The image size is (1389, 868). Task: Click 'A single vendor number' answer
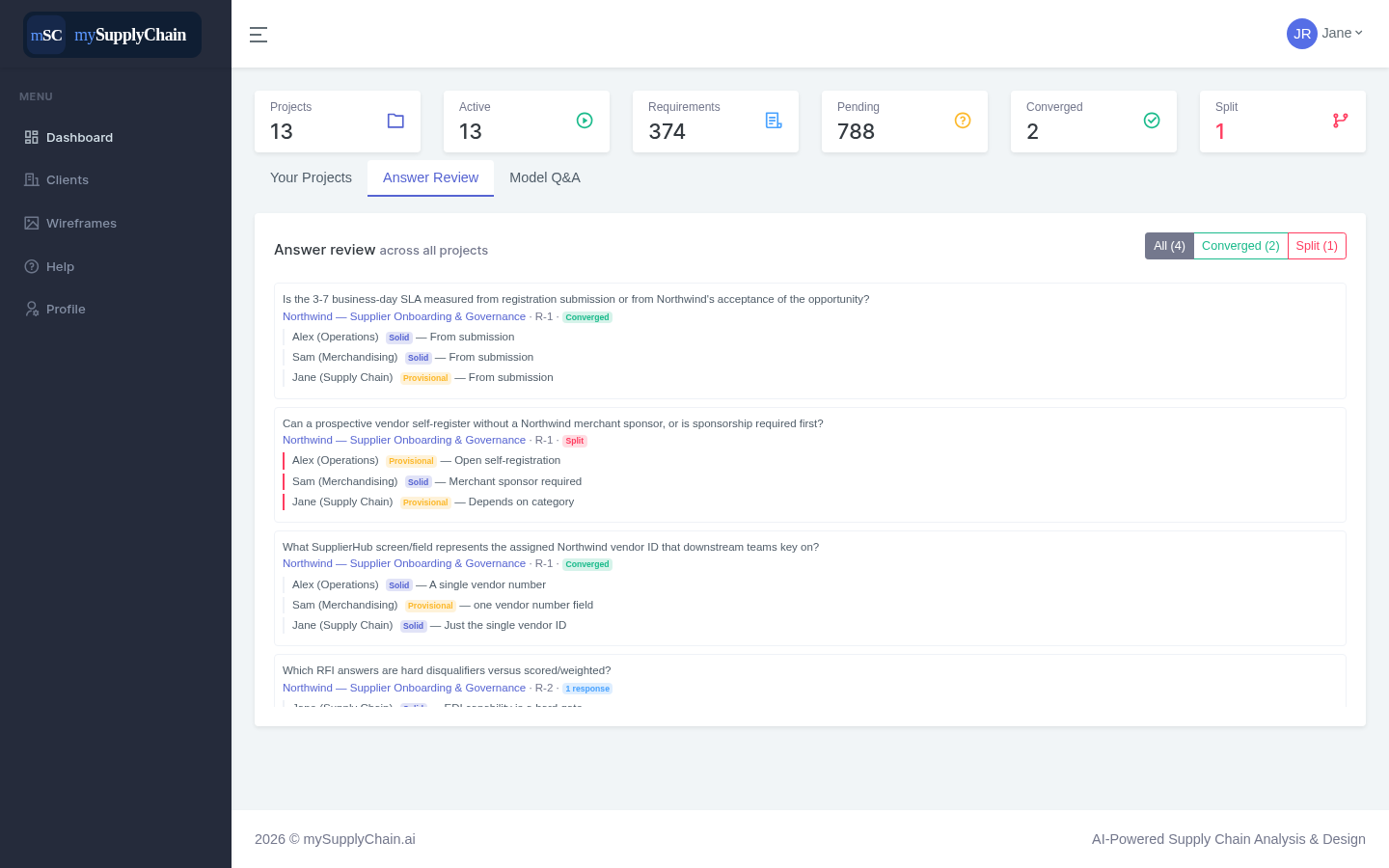[x=487, y=584]
